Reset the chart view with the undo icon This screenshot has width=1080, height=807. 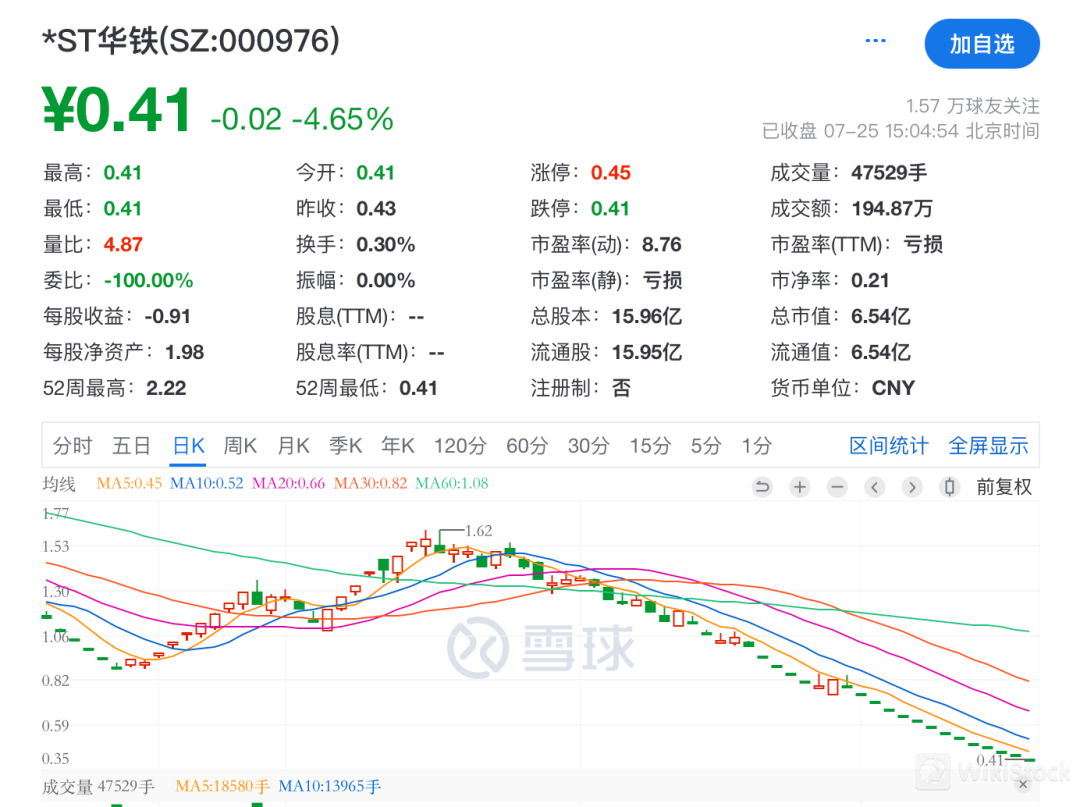point(762,487)
